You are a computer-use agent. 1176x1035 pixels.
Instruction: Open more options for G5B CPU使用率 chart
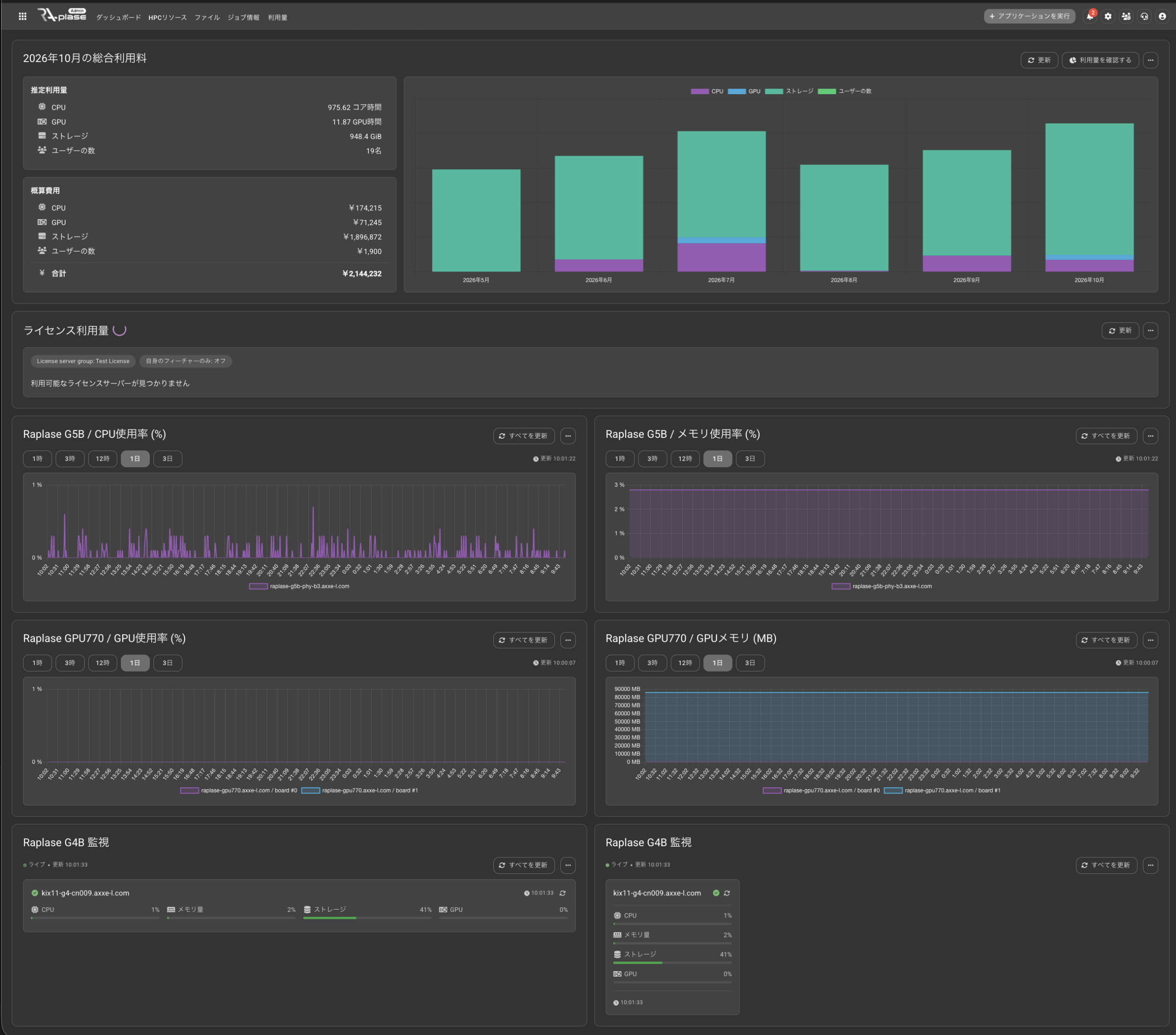click(568, 435)
